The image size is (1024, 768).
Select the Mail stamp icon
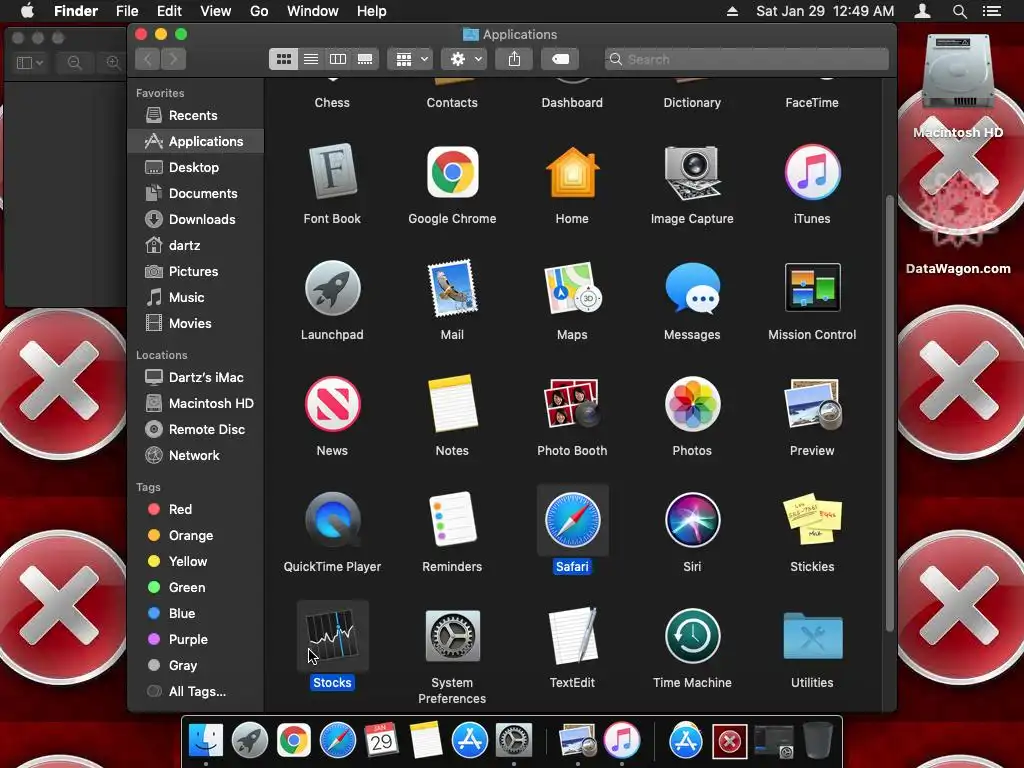[x=452, y=288]
